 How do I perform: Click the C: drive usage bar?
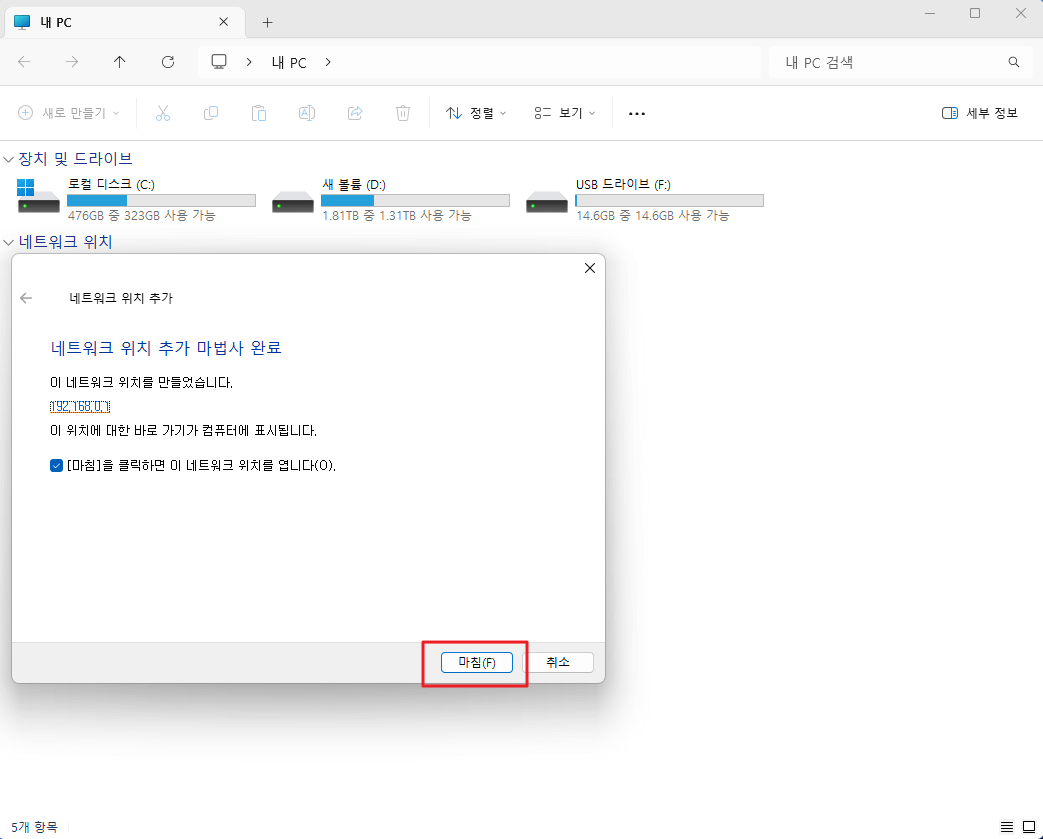(161, 200)
